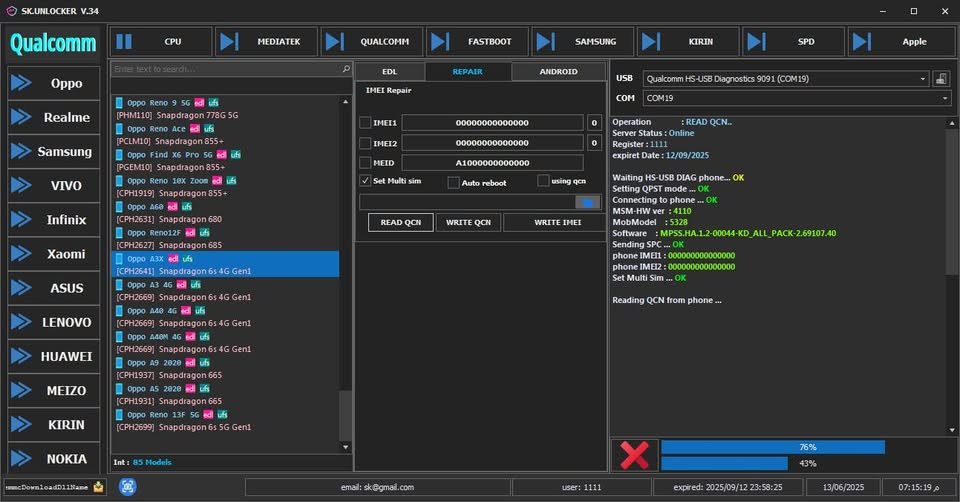Click the red X cancel operation icon
Image resolution: width=960 pixels, height=502 pixels.
coord(634,455)
